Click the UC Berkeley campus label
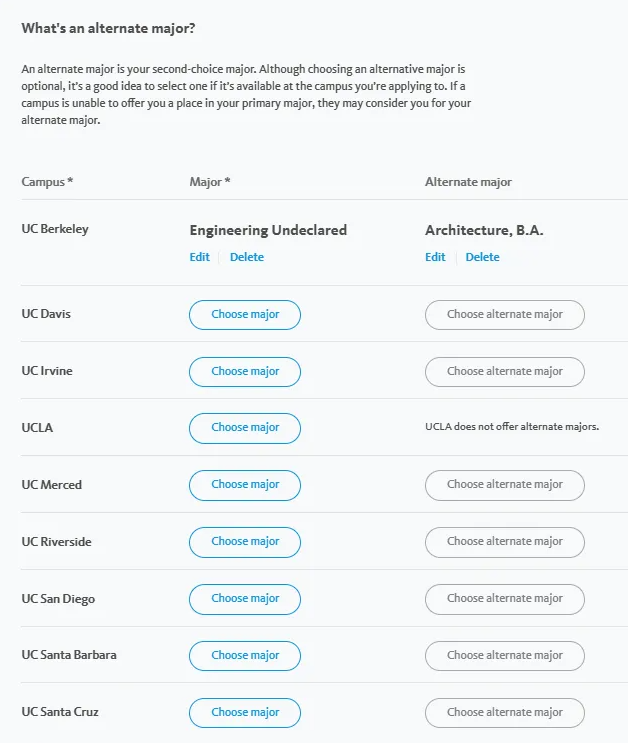Screen dimensions: 628x743 [55, 229]
